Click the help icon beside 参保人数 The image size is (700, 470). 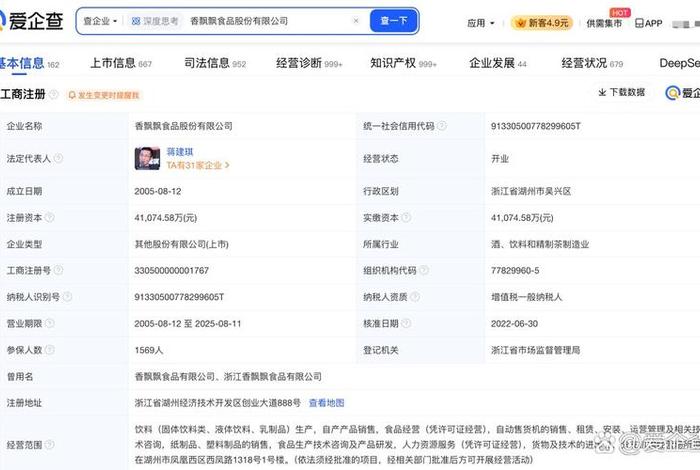tap(50, 349)
